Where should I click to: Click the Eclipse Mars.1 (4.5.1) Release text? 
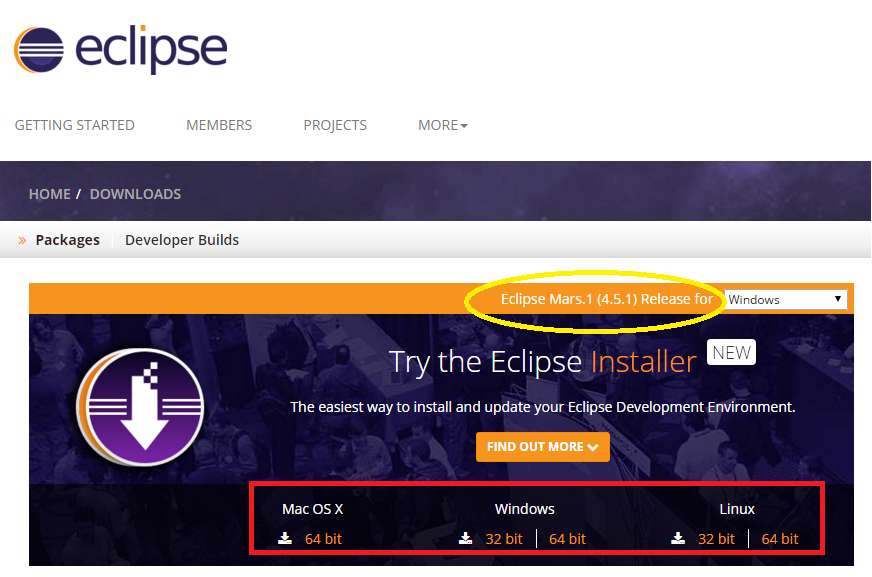coord(607,299)
